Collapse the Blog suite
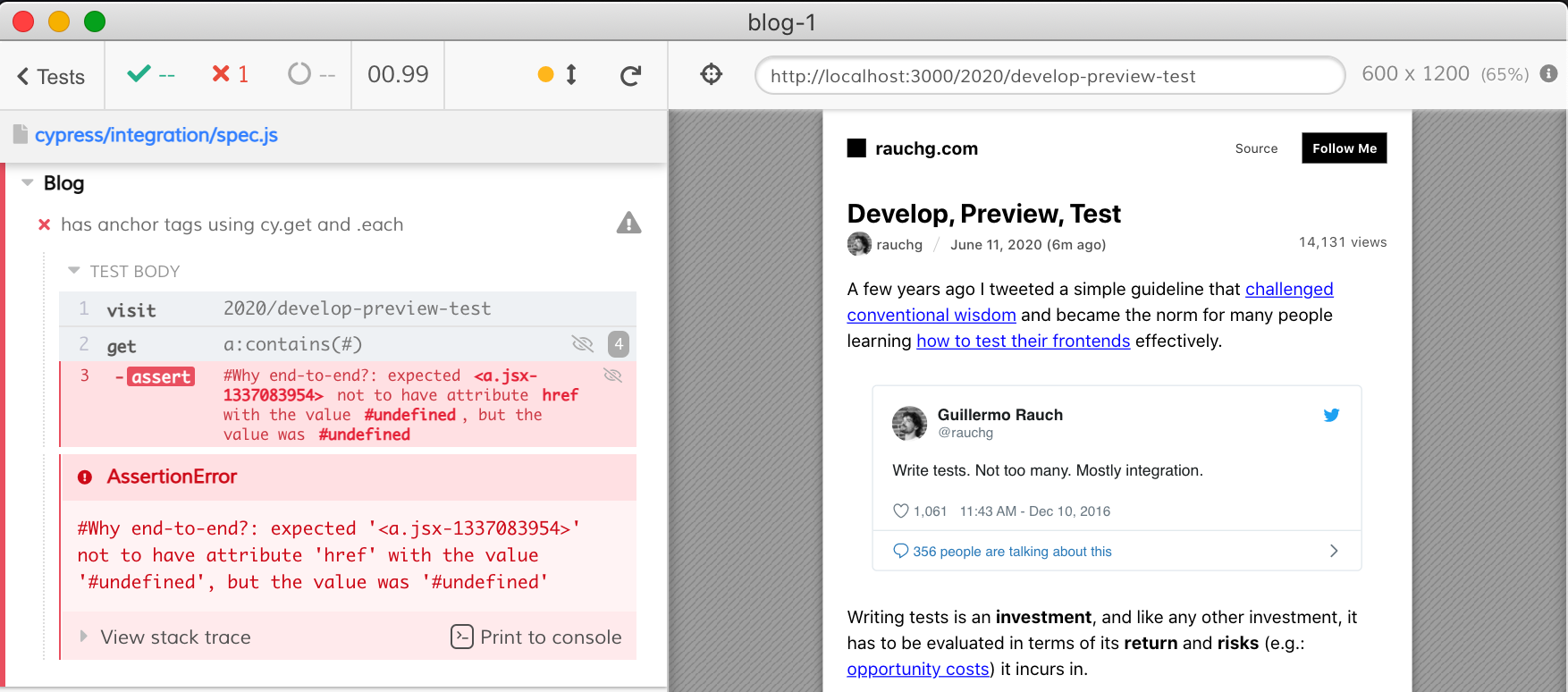 tap(28, 182)
